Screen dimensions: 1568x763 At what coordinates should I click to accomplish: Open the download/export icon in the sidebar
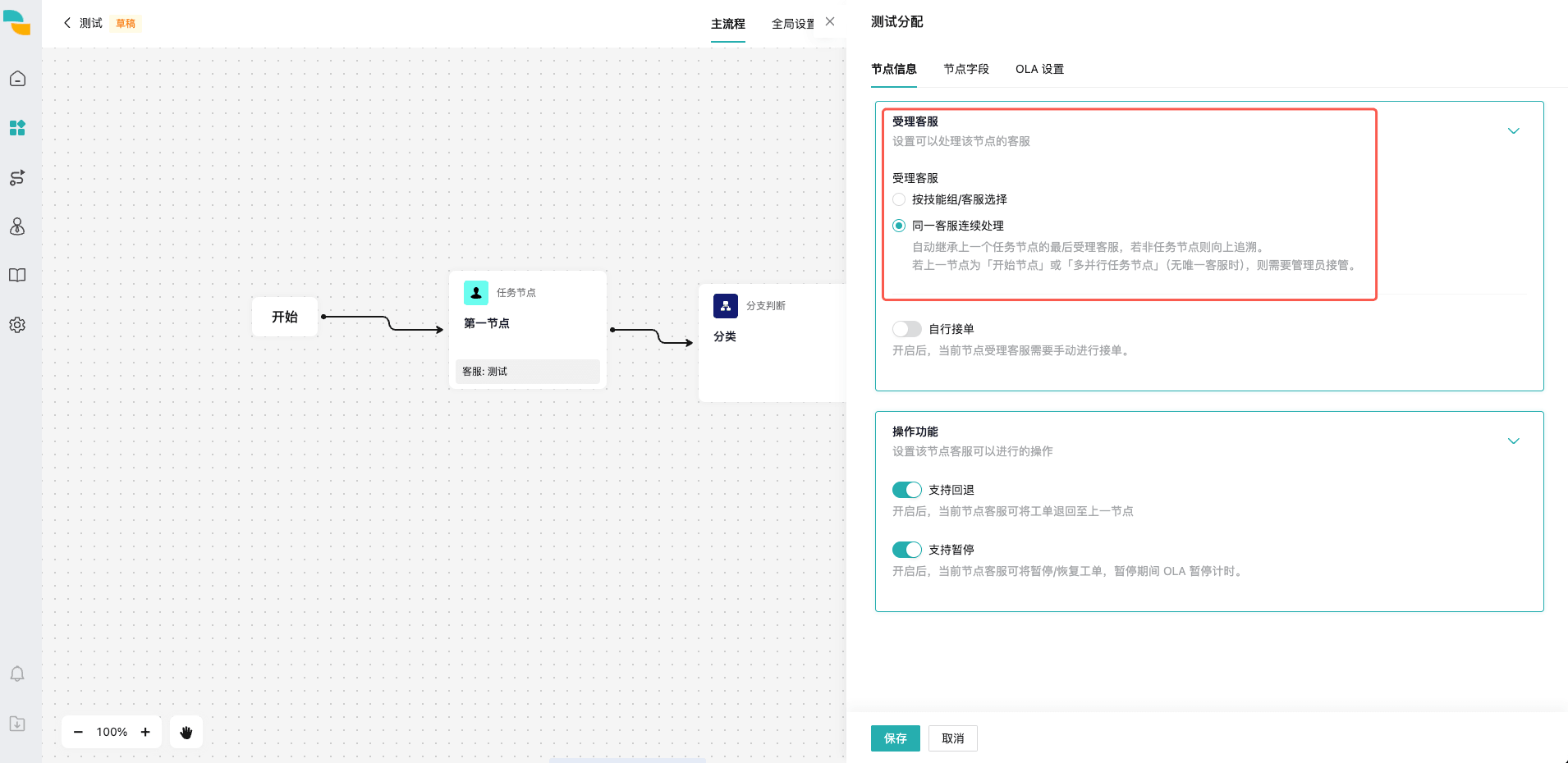coord(17,724)
